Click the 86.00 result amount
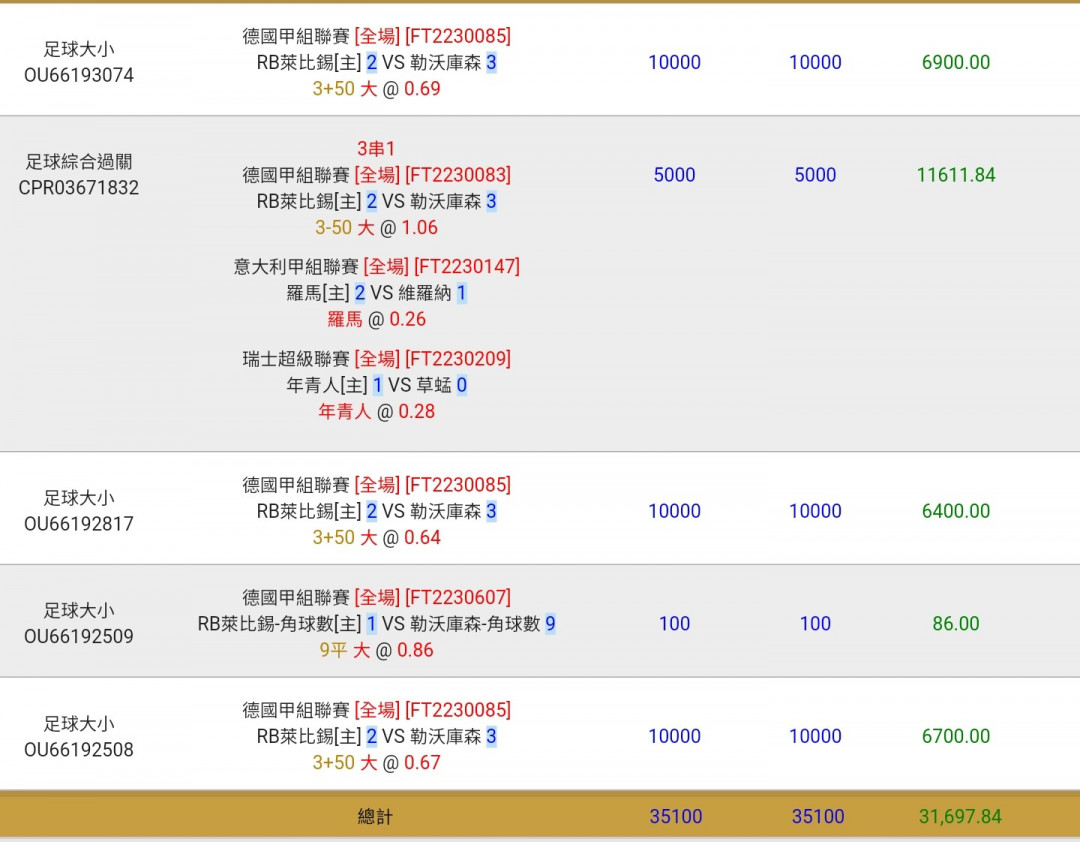Image resolution: width=1080 pixels, height=842 pixels. 955,624
